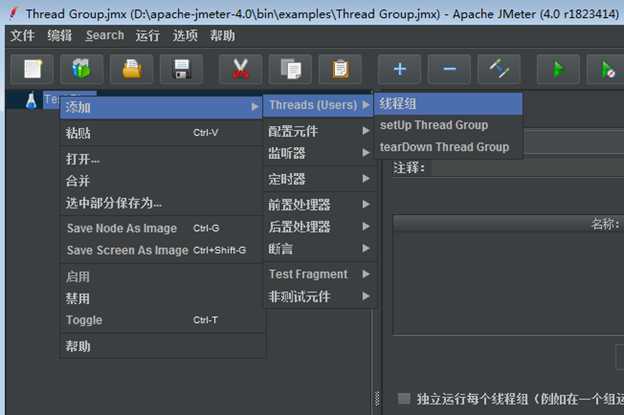This screenshot has height=415, width=624.
Task: Click Start no pauses icon
Action: 606,69
